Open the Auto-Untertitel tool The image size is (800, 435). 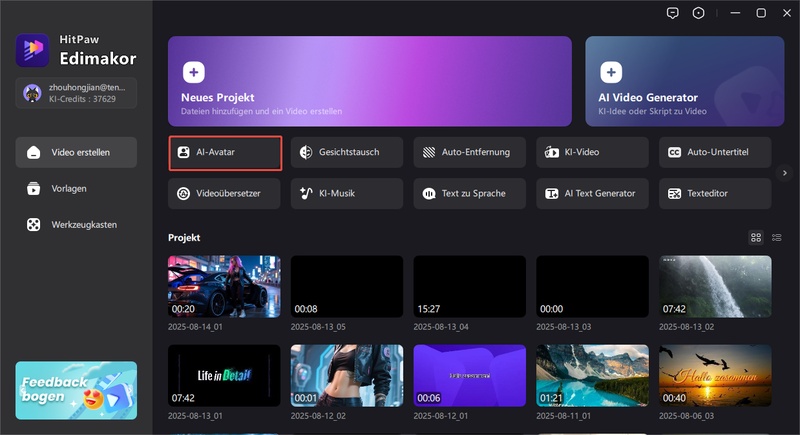pyautogui.click(x=715, y=152)
